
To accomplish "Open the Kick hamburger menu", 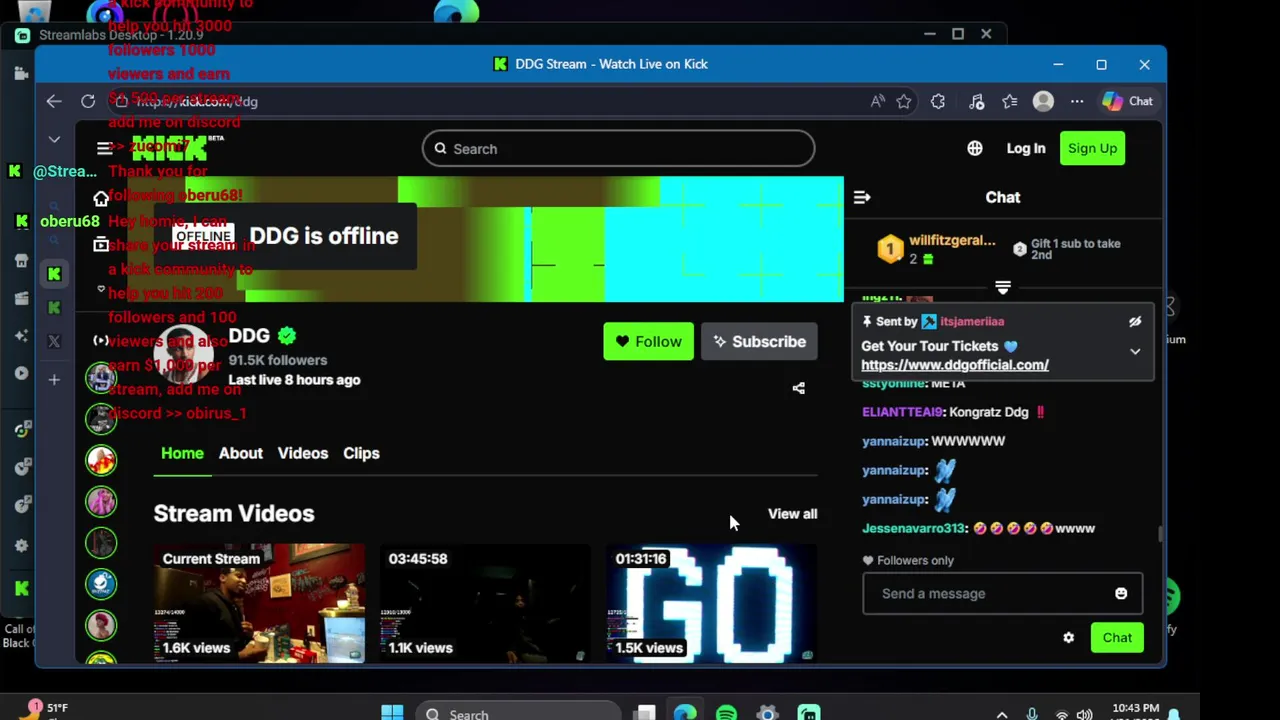I will [x=104, y=148].
